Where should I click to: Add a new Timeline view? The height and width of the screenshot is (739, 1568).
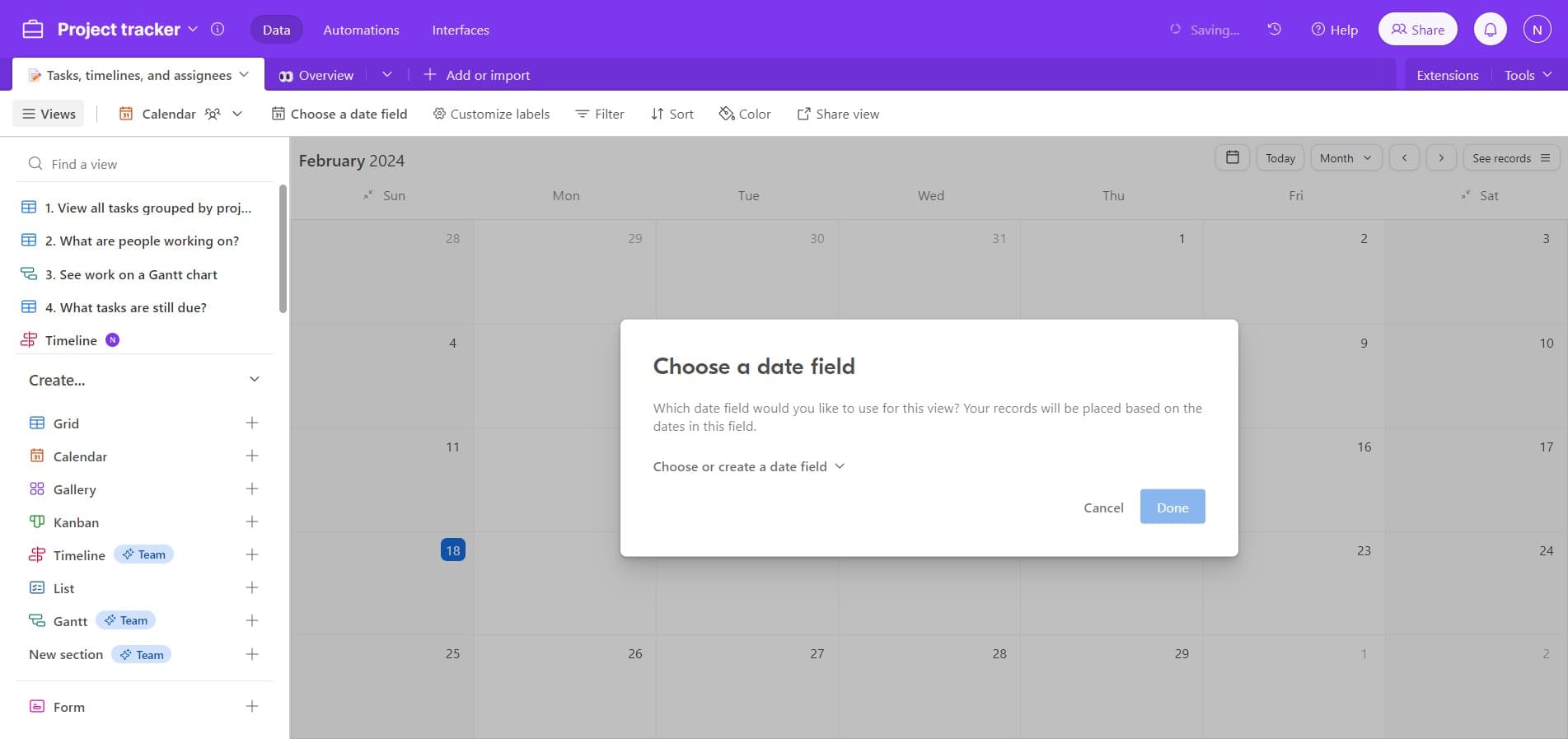(252, 554)
